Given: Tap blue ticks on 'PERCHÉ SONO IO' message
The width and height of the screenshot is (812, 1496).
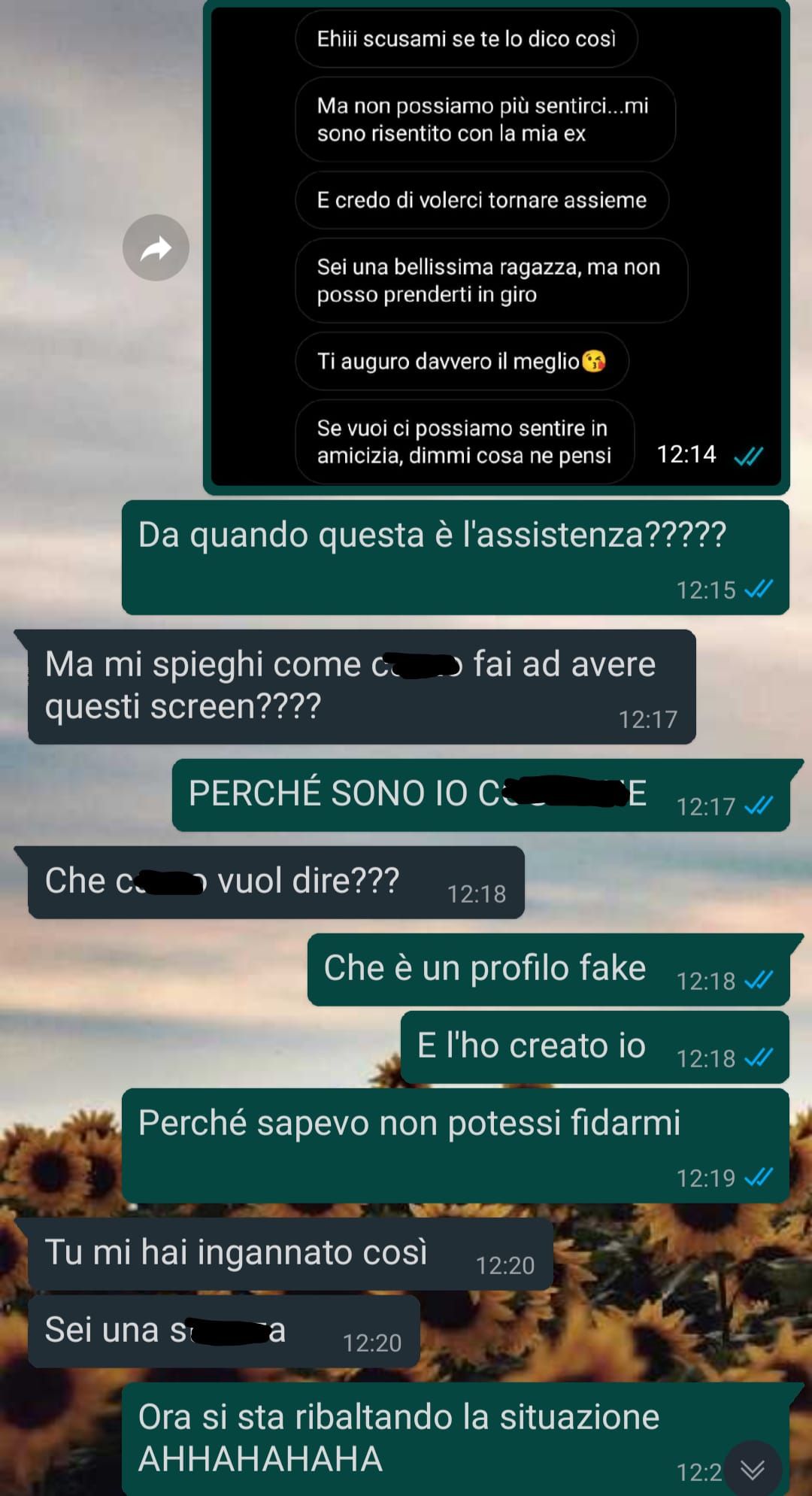Looking at the screenshot, I should pos(759,806).
